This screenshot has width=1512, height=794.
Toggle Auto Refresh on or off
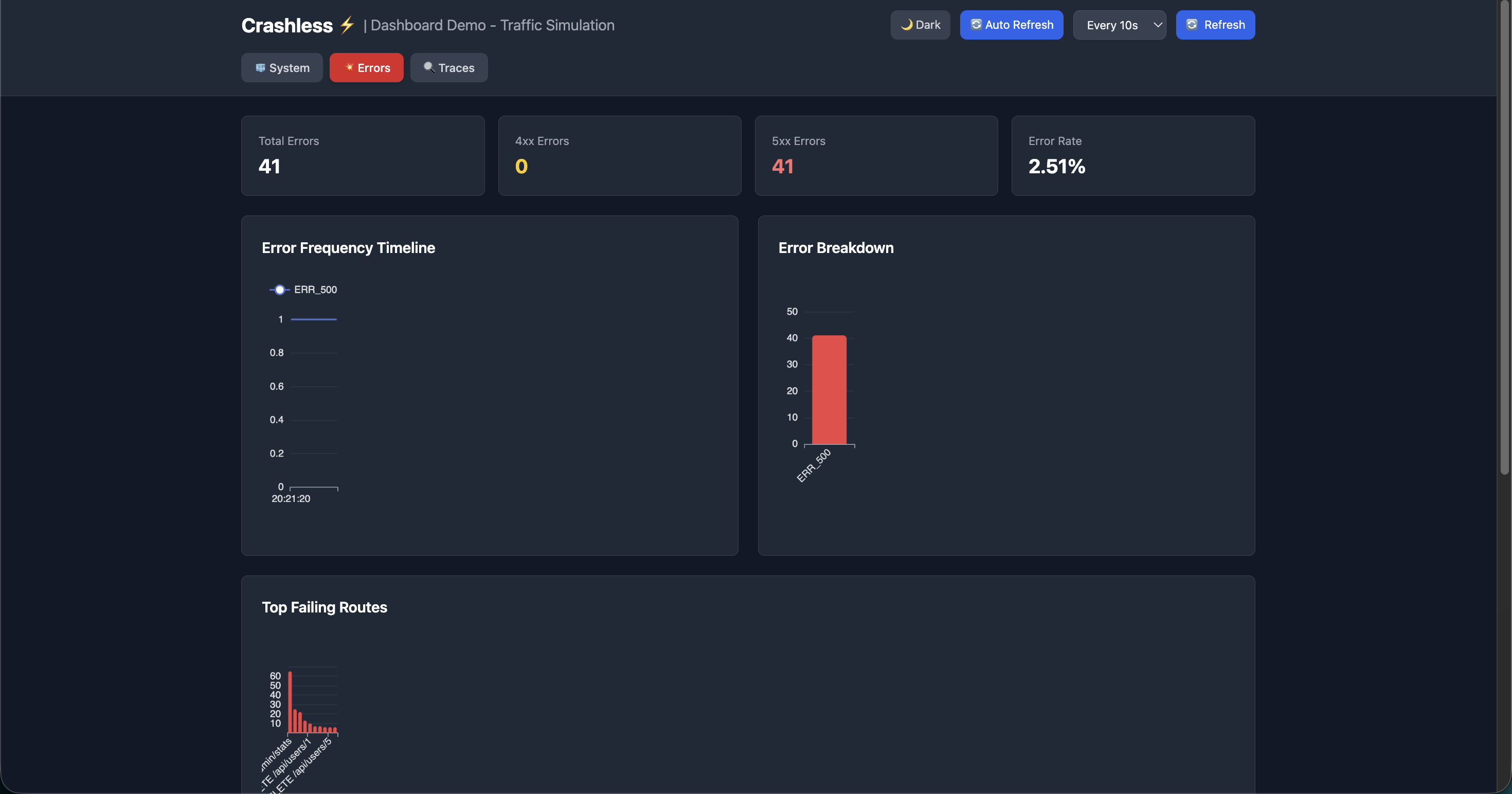click(1011, 25)
